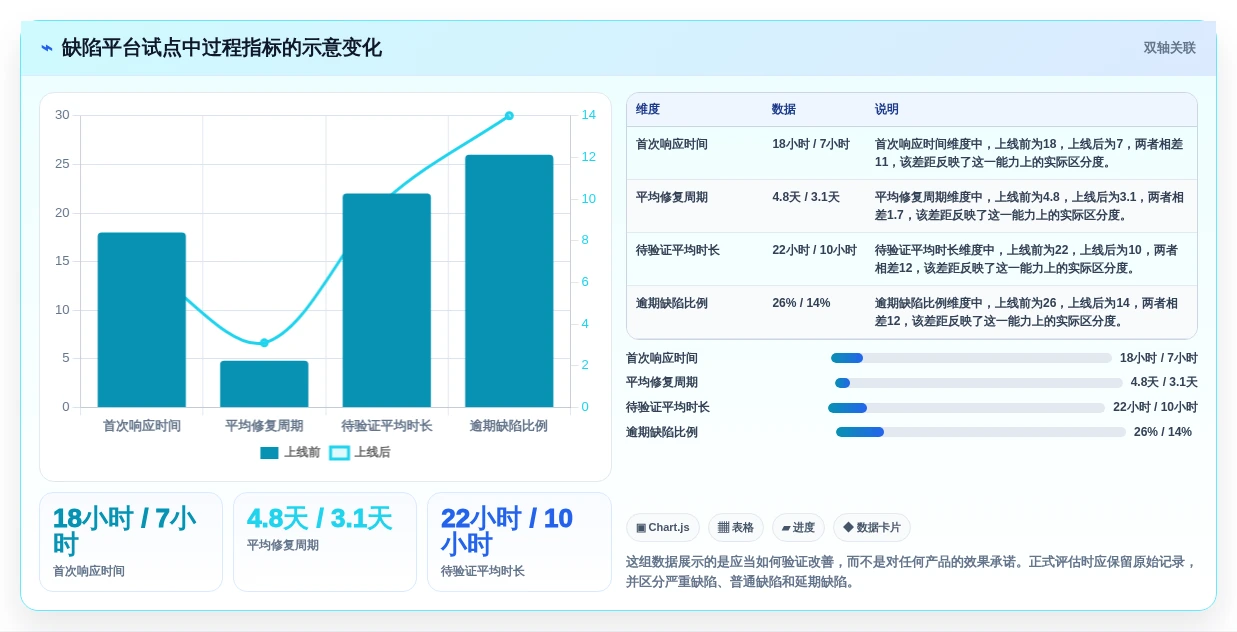Screen dimensions: 1237x632
Task: Click the 26% / 14% progress value text
Action: (1163, 432)
